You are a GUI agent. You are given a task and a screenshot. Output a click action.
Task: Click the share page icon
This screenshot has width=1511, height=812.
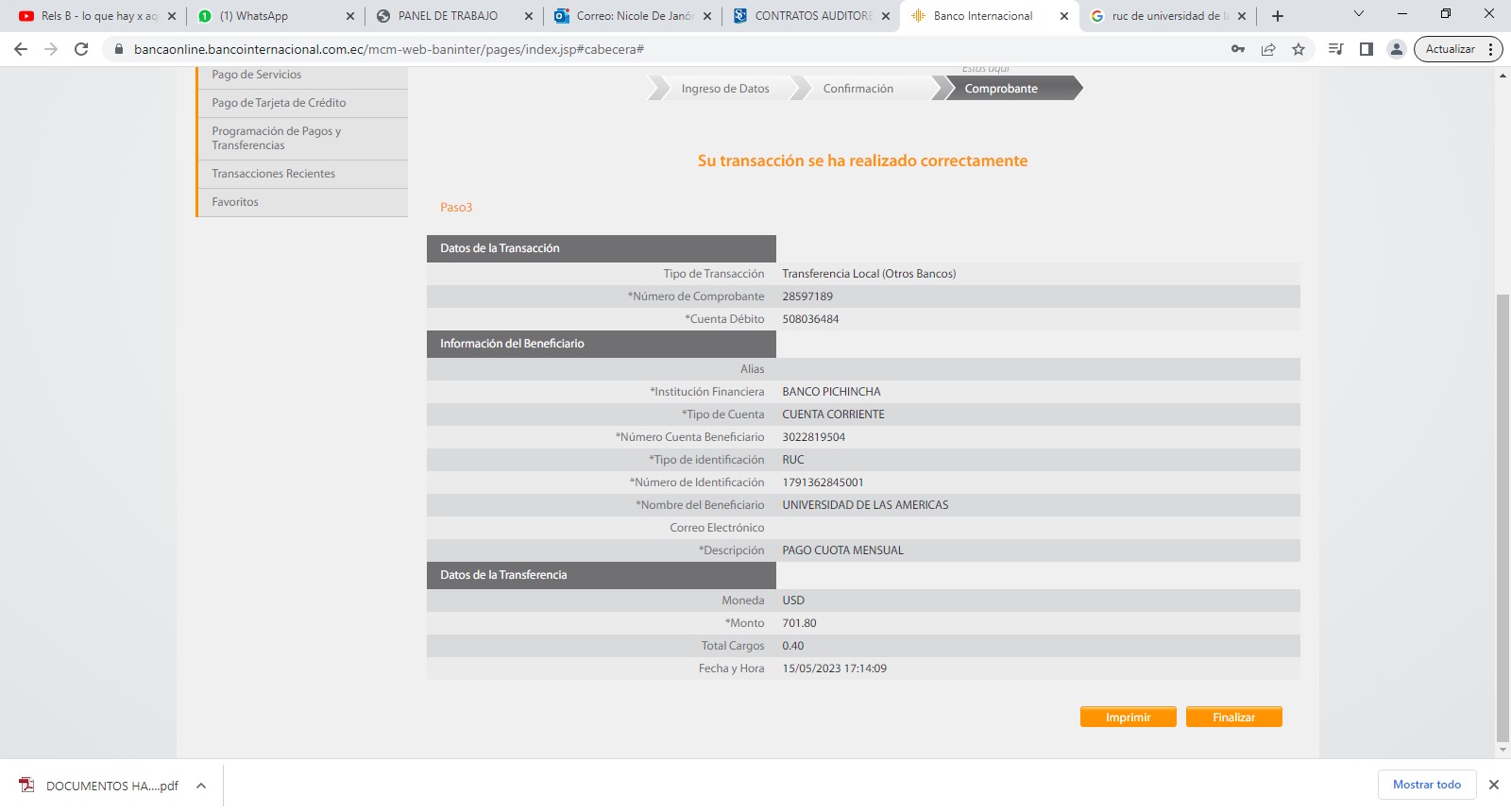tap(1268, 49)
